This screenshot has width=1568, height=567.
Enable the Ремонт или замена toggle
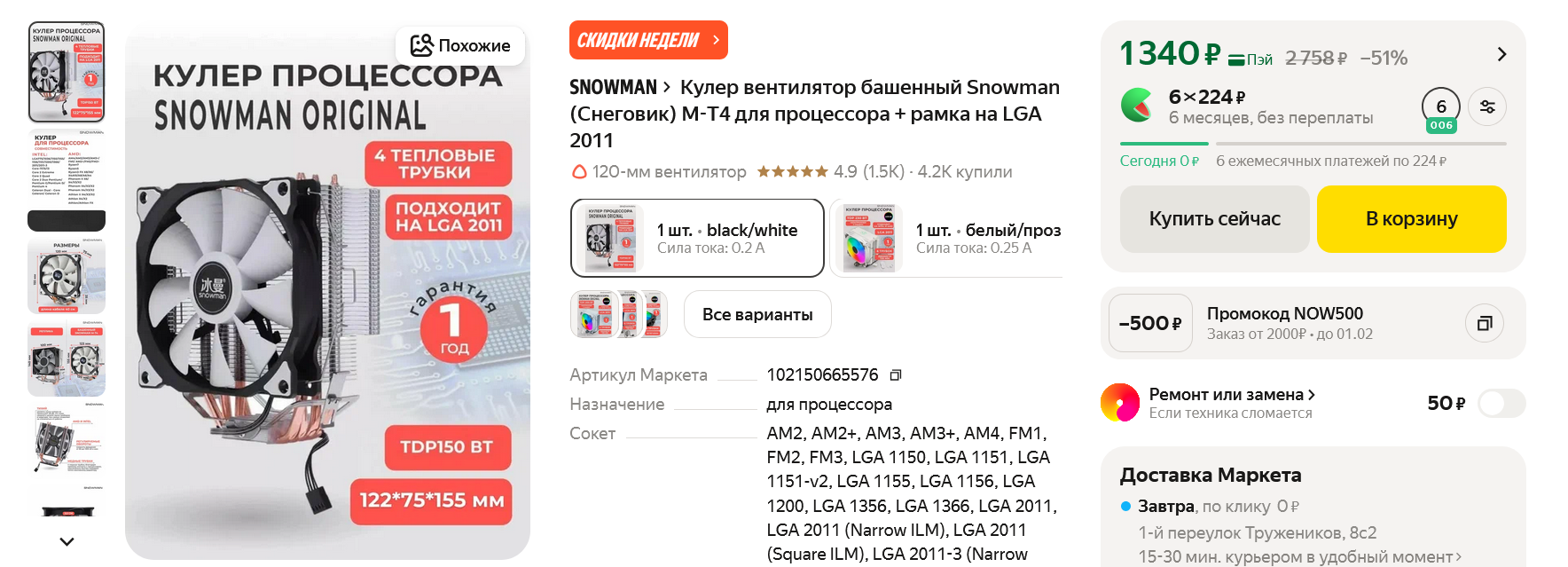1501,404
